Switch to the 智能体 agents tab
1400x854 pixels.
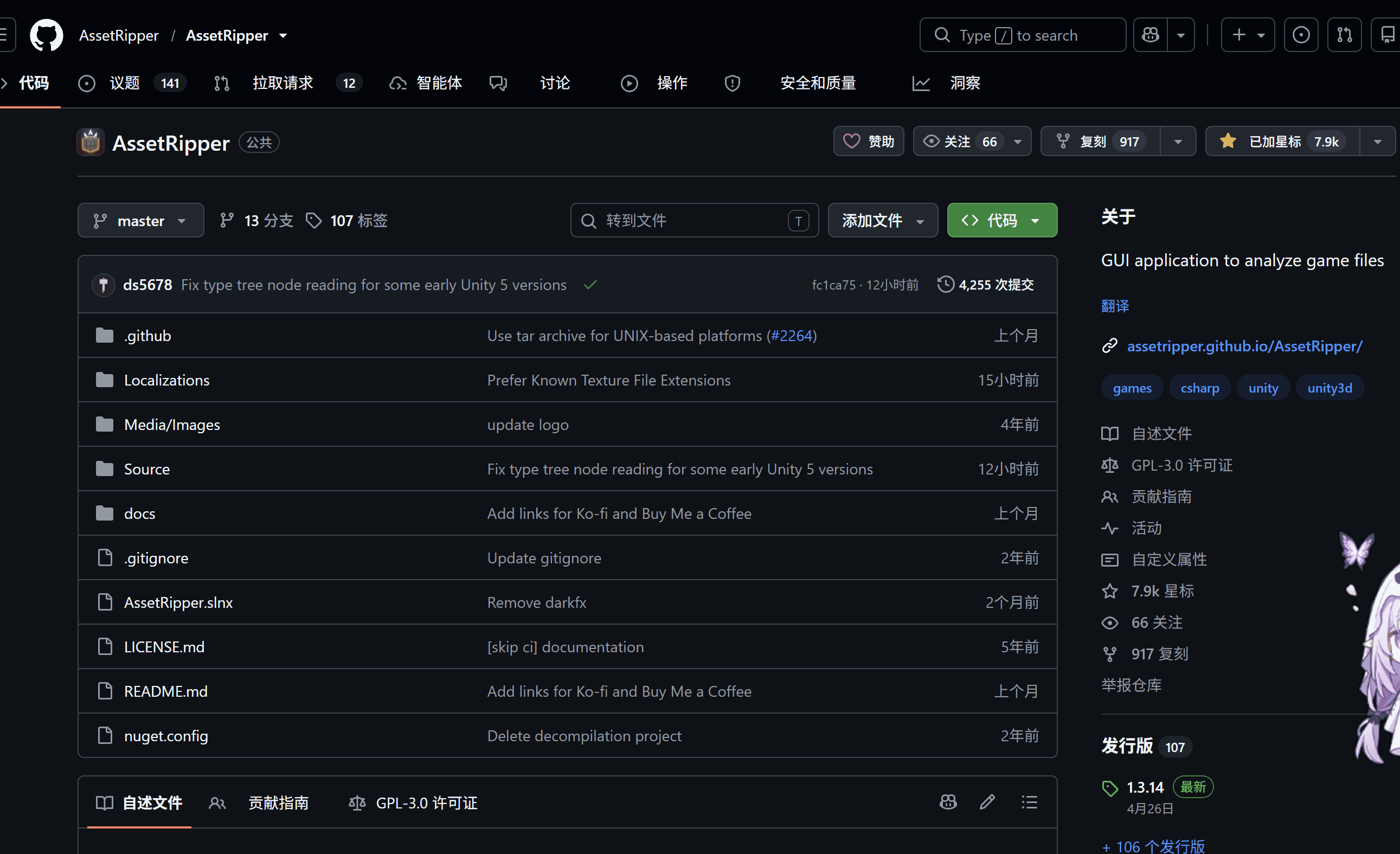pyautogui.click(x=426, y=83)
